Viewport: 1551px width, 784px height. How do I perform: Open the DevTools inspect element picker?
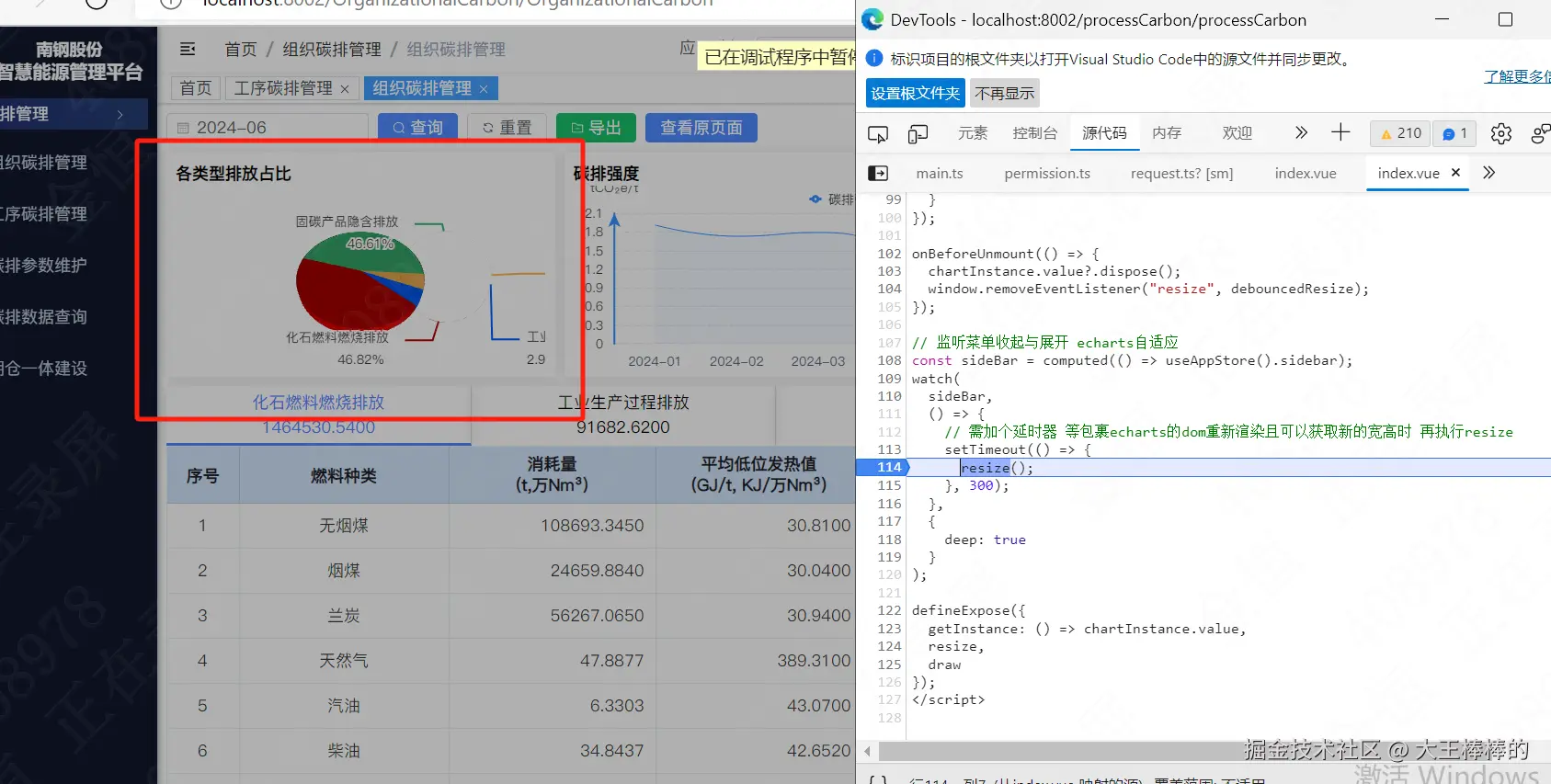[878, 134]
